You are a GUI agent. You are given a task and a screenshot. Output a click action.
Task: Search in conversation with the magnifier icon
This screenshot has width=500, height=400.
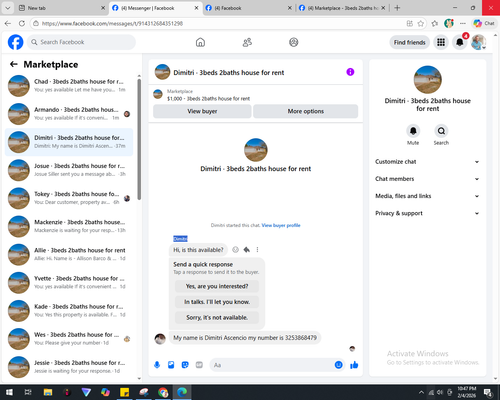tap(441, 131)
